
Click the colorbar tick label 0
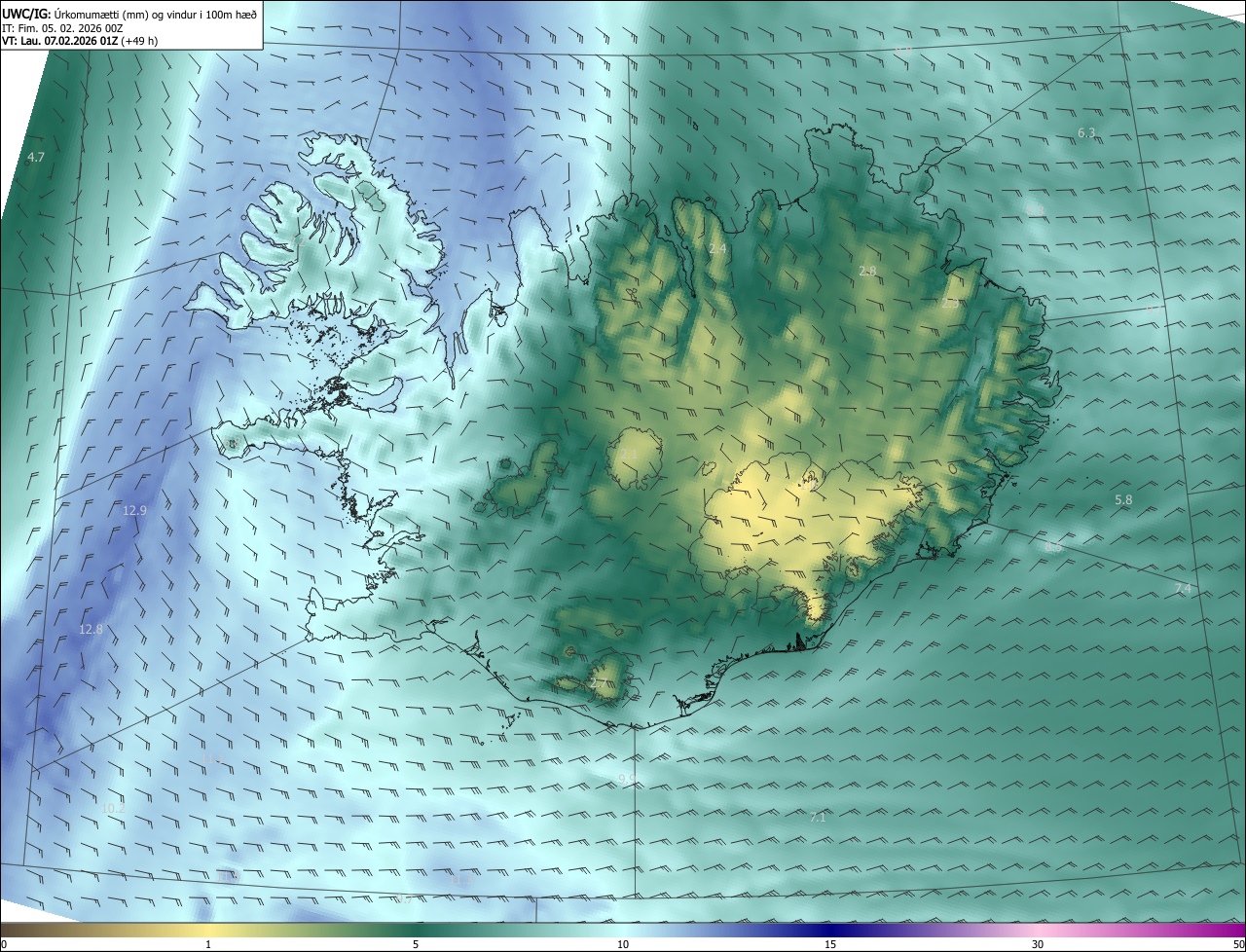pyautogui.click(x=4, y=944)
